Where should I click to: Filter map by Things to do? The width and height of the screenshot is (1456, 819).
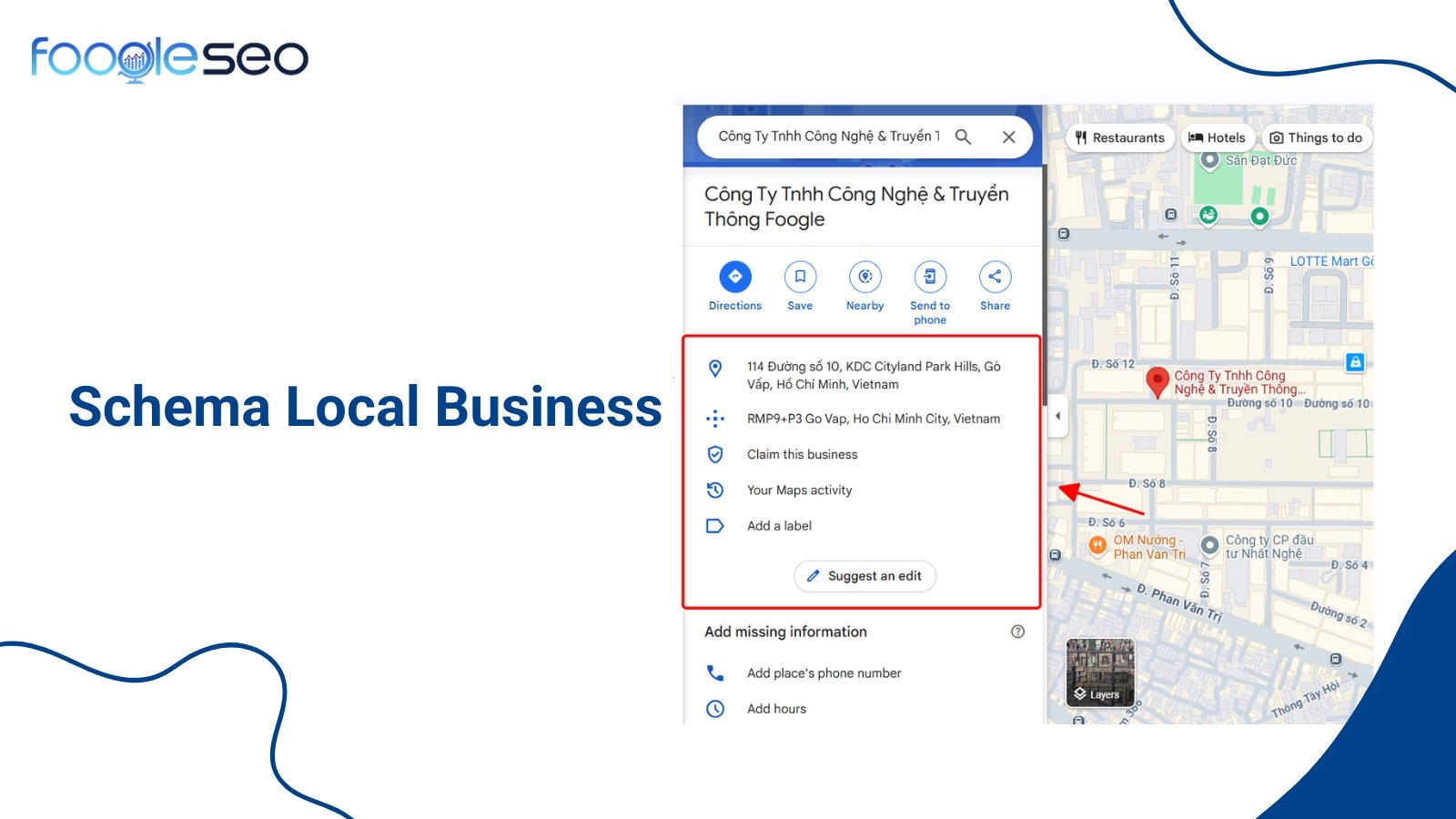click(x=1316, y=137)
